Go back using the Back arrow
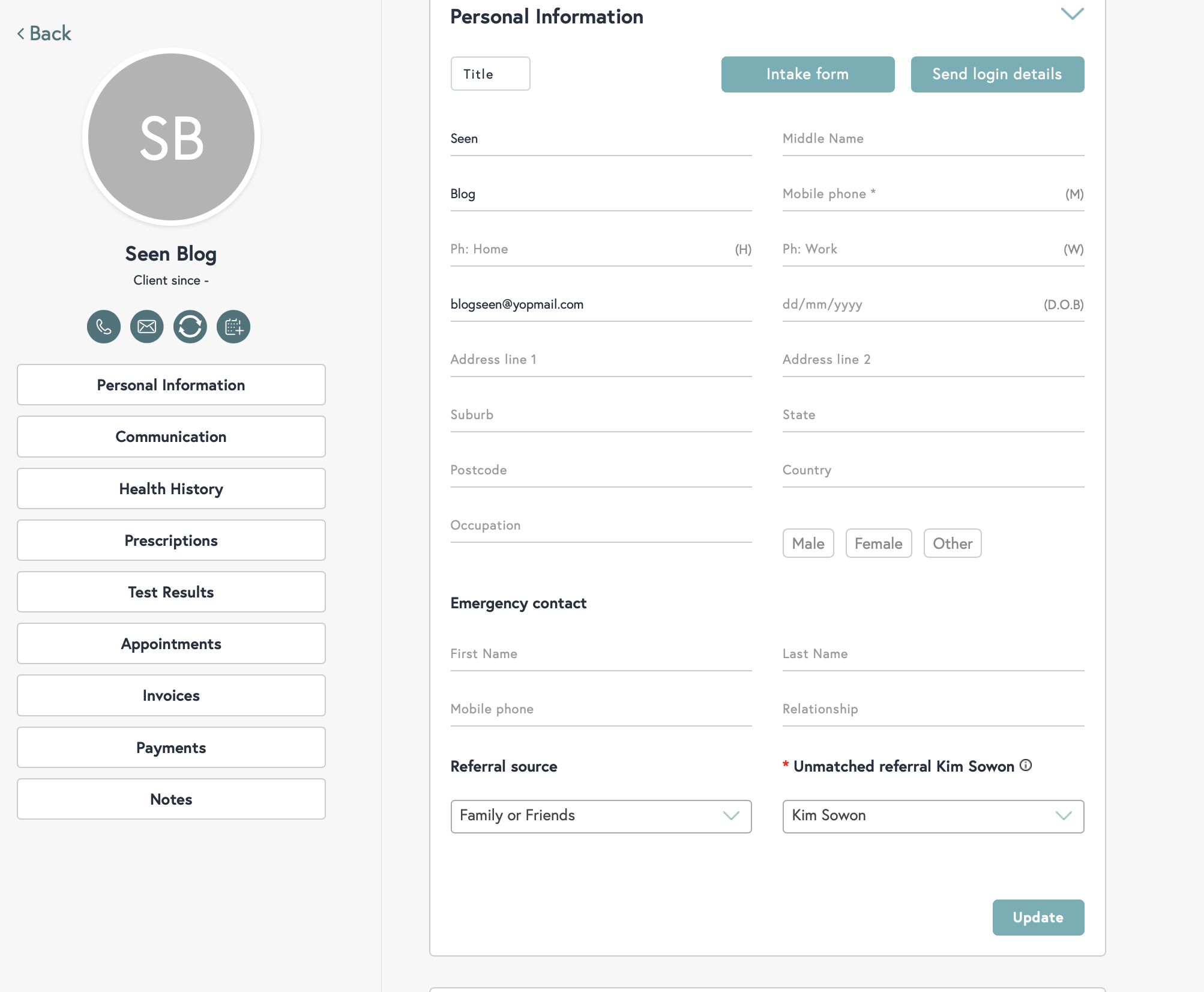Screen dimensions: 1204x992 pyautogui.click(x=44, y=33)
